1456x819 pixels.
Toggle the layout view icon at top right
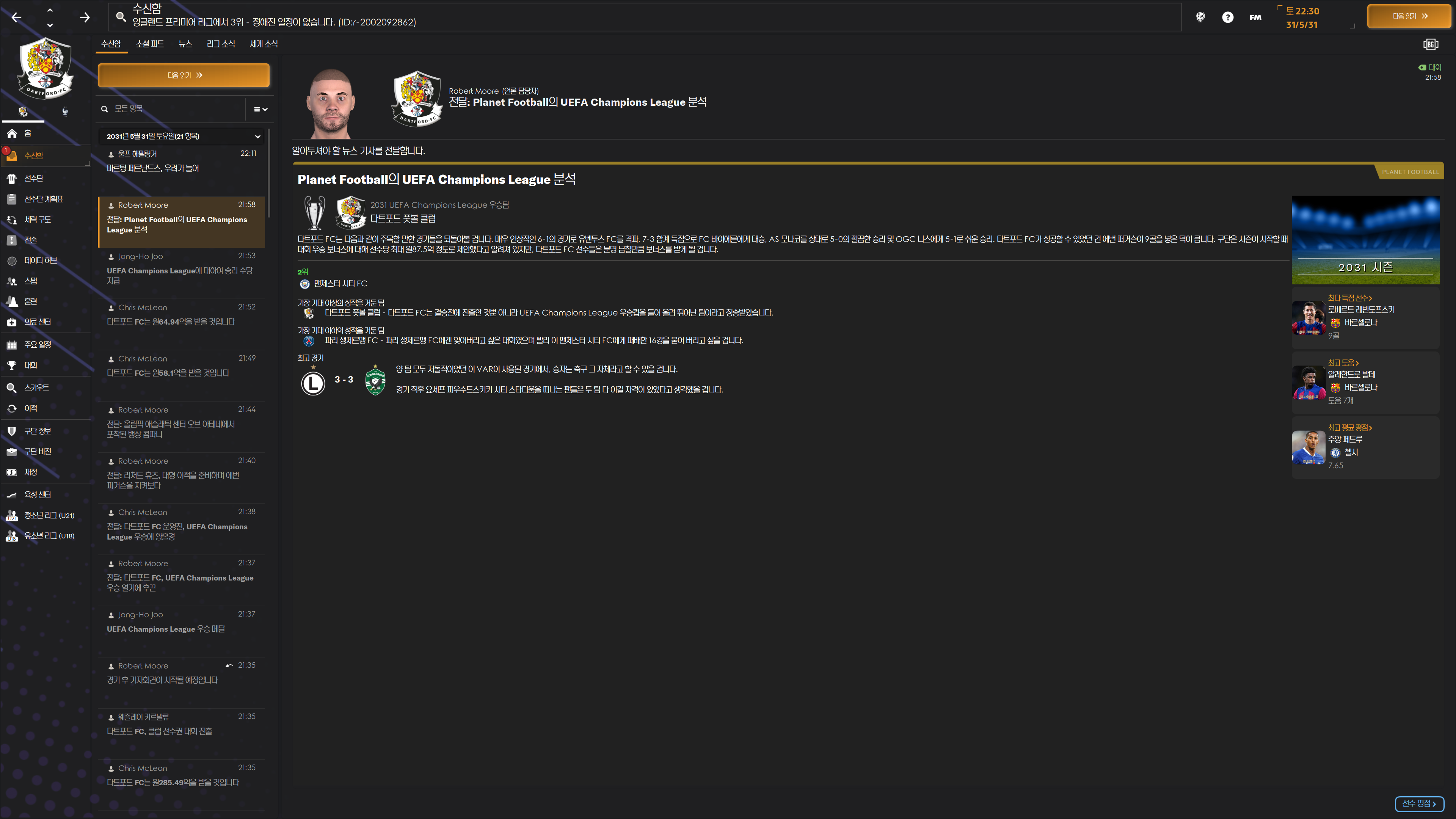click(x=1431, y=44)
